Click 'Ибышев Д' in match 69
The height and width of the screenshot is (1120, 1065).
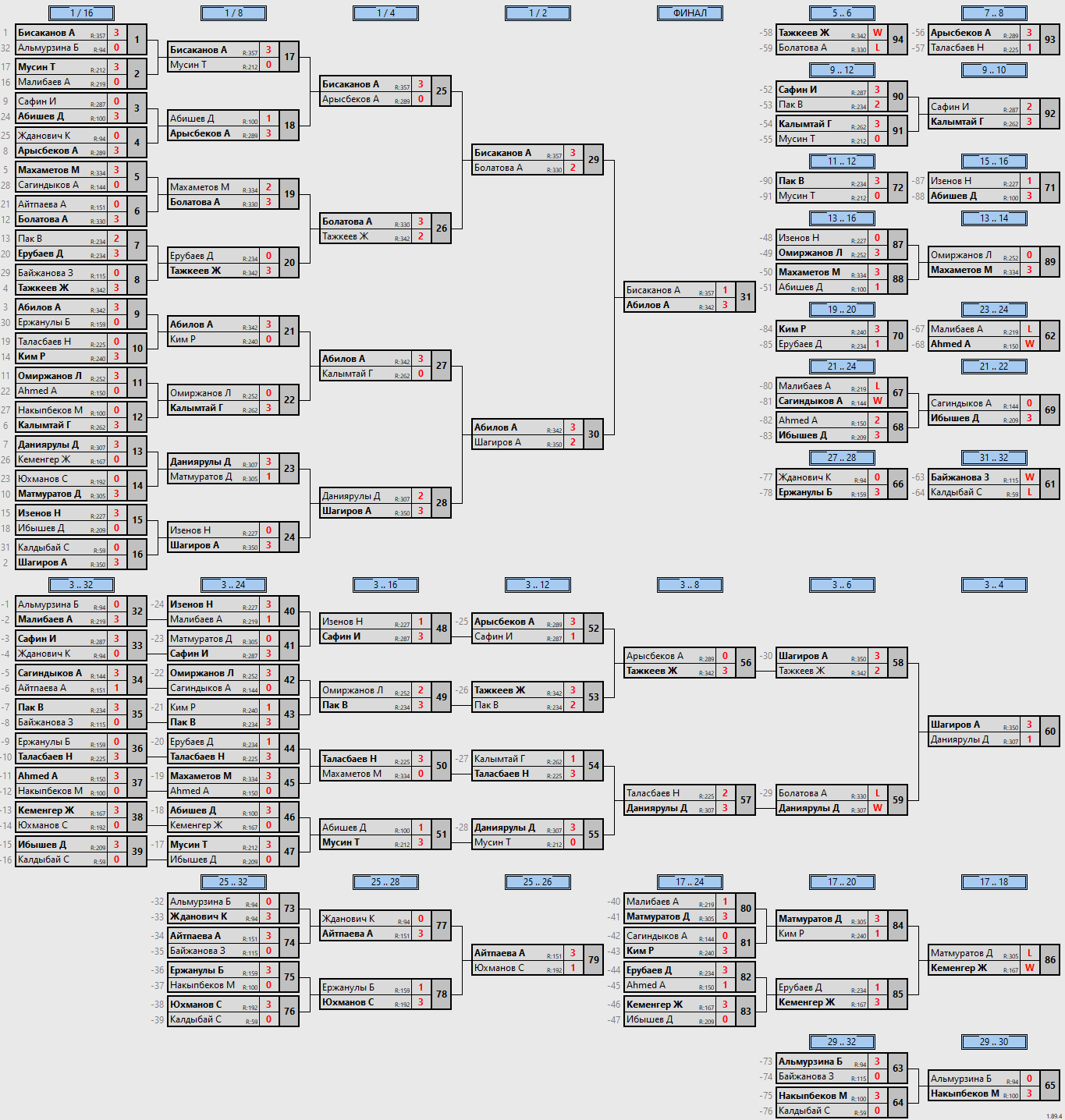[x=955, y=418]
